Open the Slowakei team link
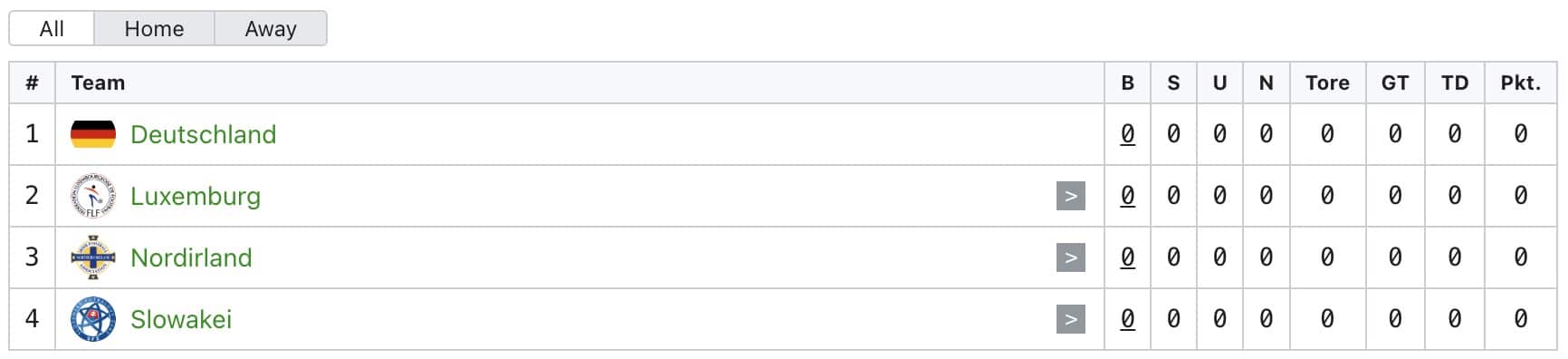This screenshot has height=359, width=1568. click(x=181, y=319)
